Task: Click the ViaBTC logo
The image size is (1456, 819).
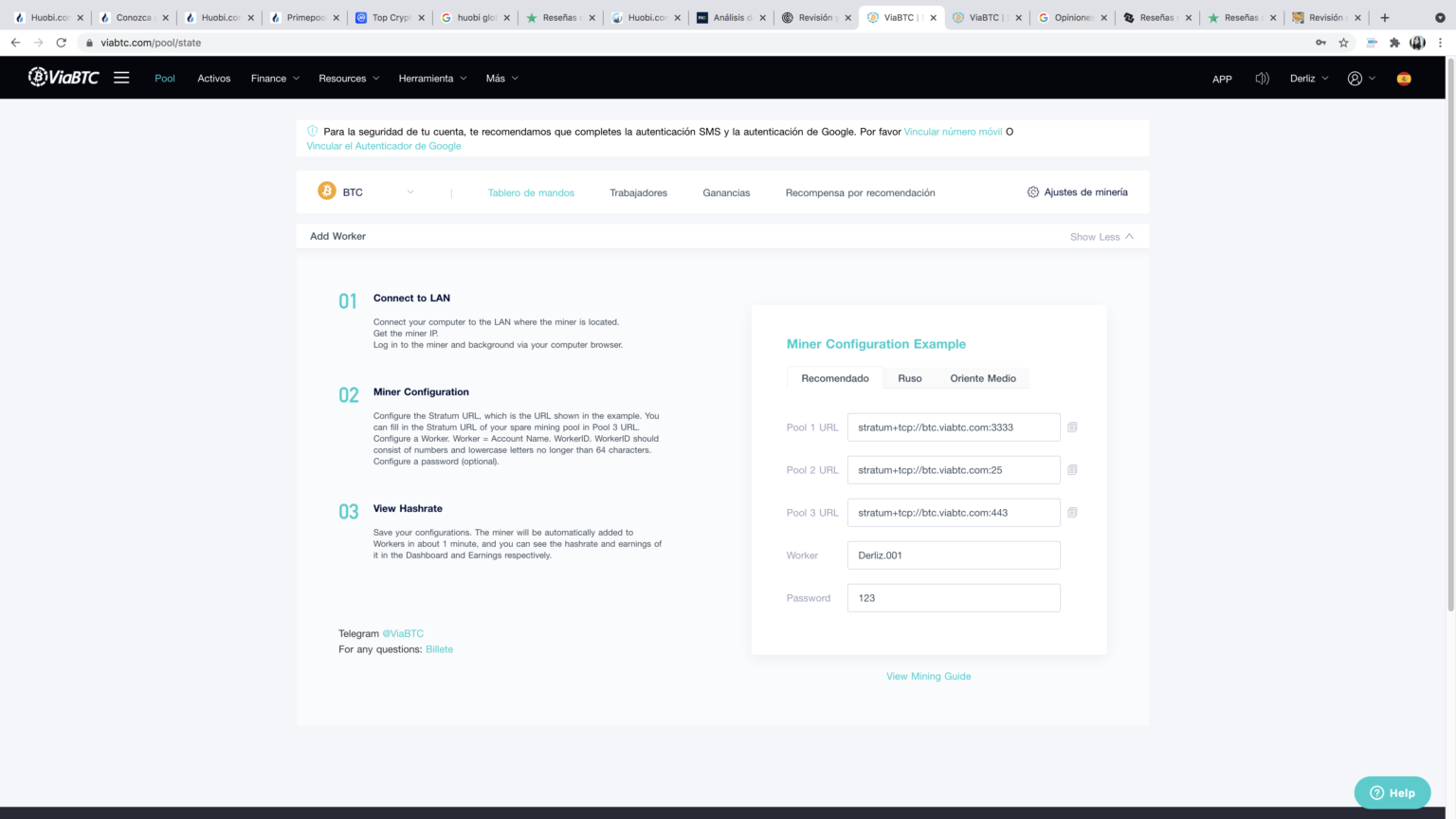Action: 64,77
